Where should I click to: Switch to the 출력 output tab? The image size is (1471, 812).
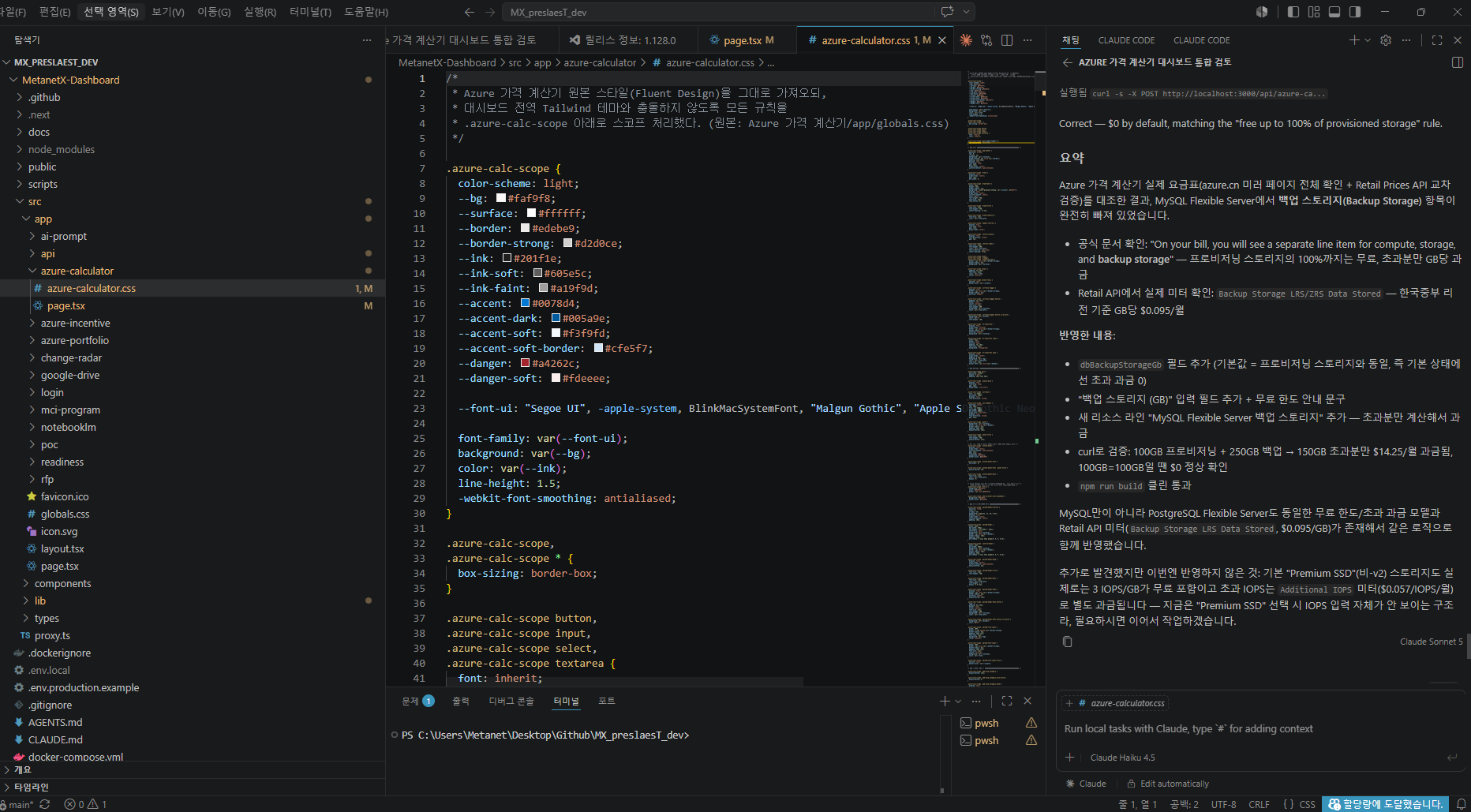tap(460, 701)
